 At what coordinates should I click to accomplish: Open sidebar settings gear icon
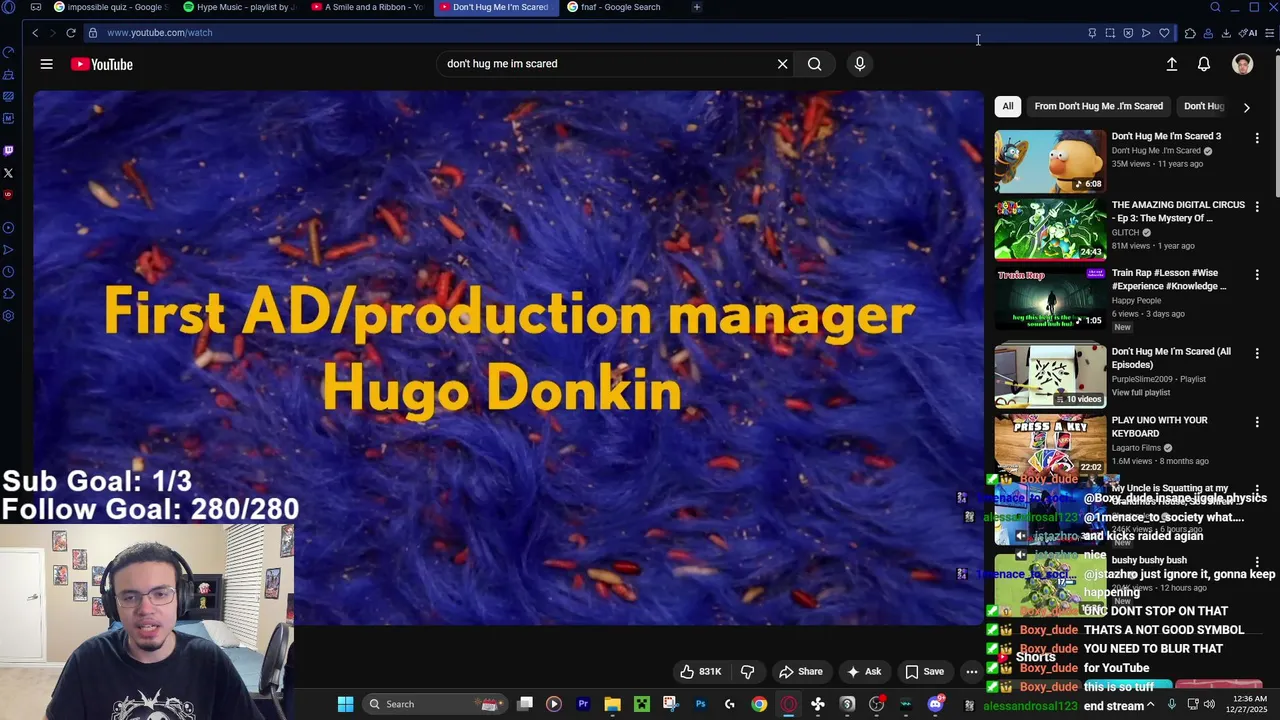(8, 316)
